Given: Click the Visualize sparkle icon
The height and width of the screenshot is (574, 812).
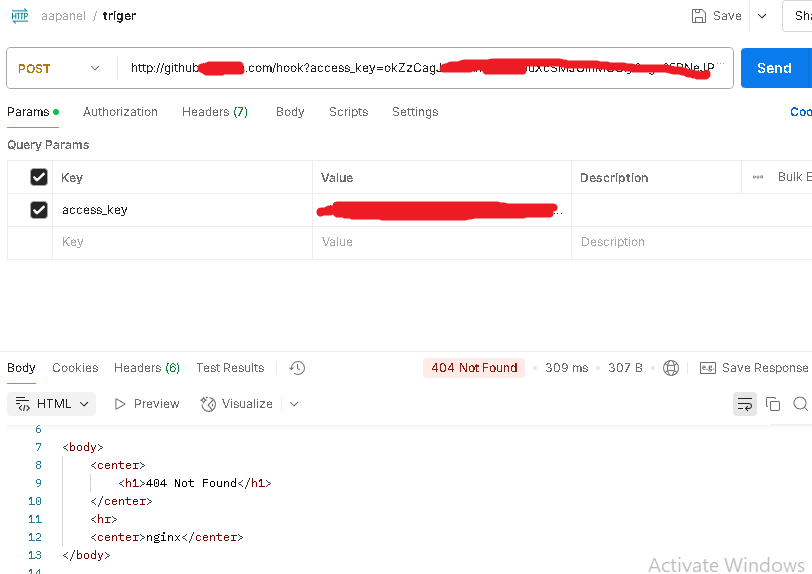Looking at the screenshot, I should click(x=208, y=404).
